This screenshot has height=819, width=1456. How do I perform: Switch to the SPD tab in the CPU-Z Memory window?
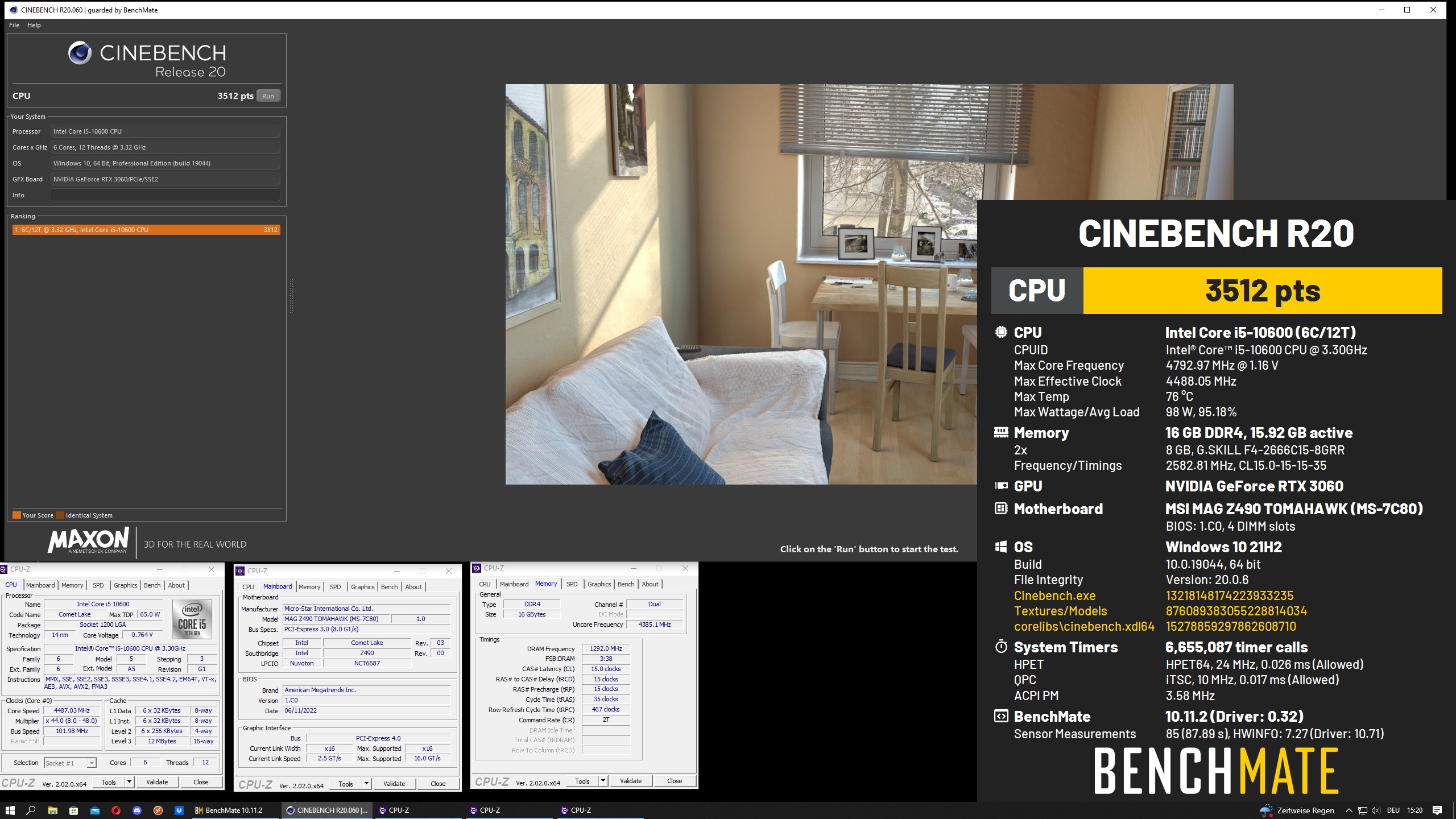point(572,584)
